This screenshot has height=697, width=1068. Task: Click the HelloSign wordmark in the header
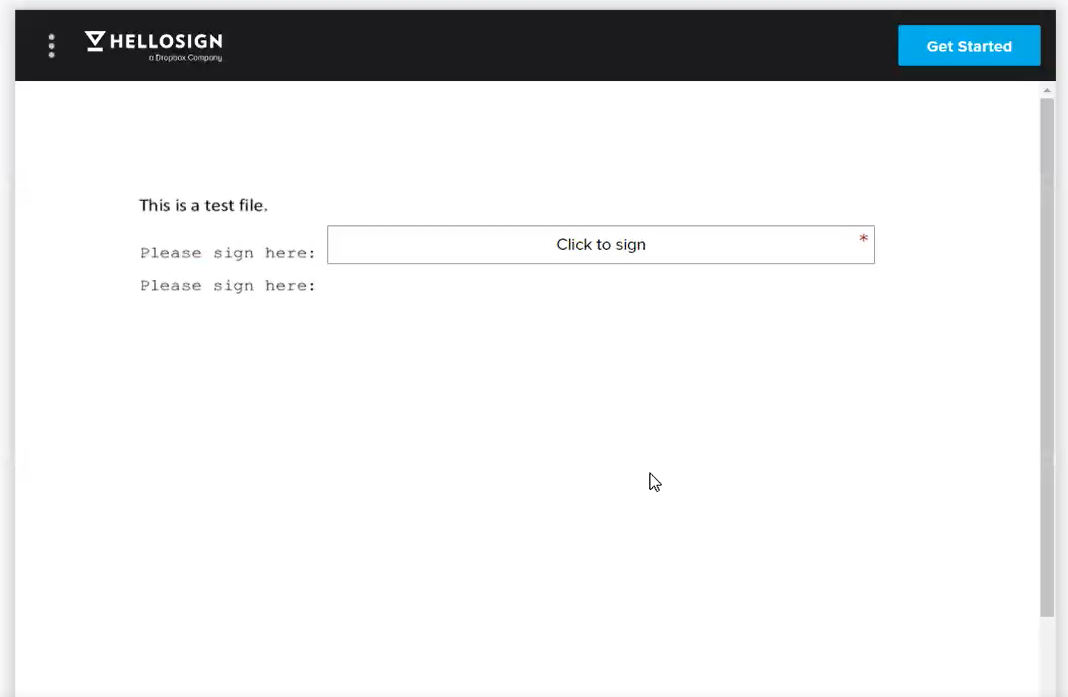[x=165, y=40]
